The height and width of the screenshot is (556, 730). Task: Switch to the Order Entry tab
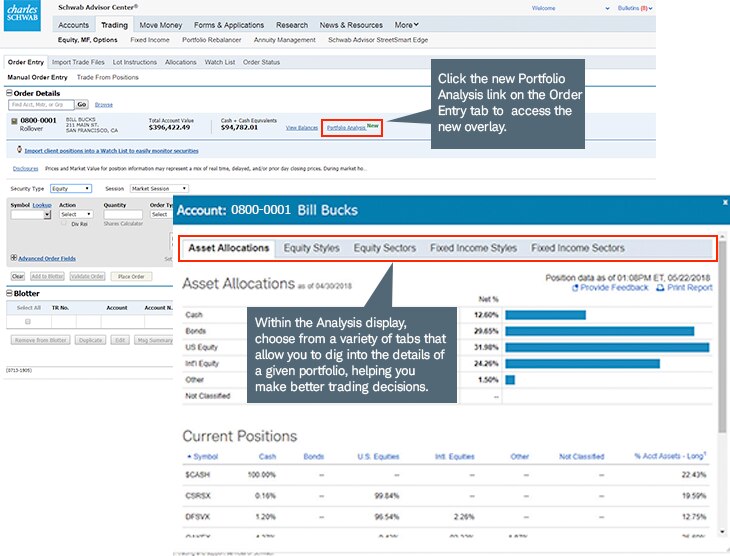(x=26, y=62)
